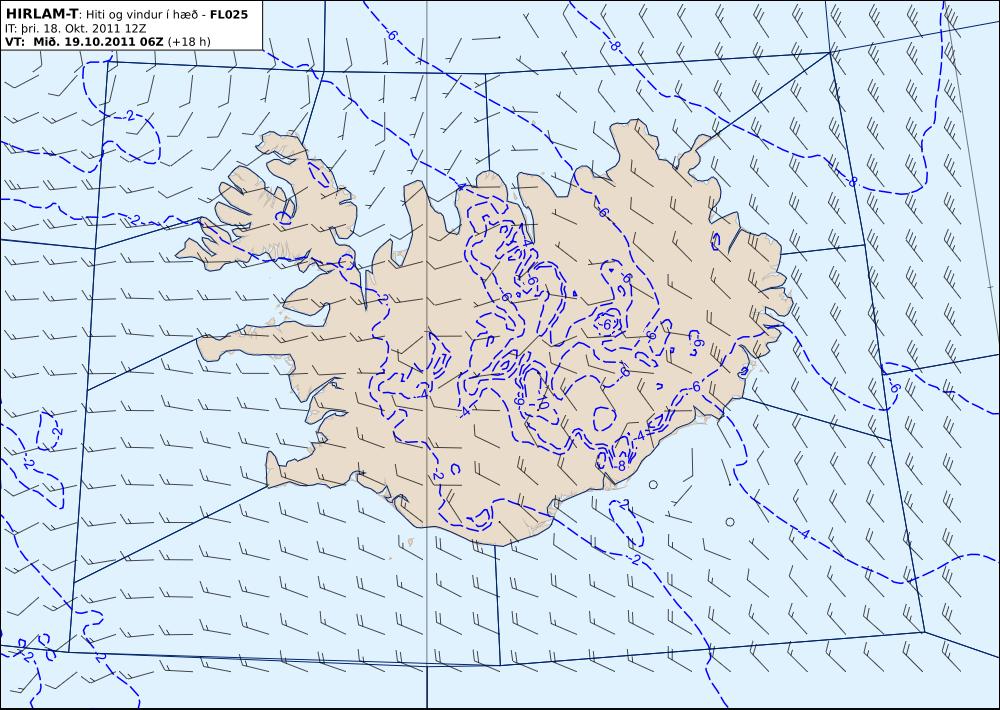Viewport: 1000px width, 710px height.
Task: Click the HIRLAM-T model title text
Action: 41,14
